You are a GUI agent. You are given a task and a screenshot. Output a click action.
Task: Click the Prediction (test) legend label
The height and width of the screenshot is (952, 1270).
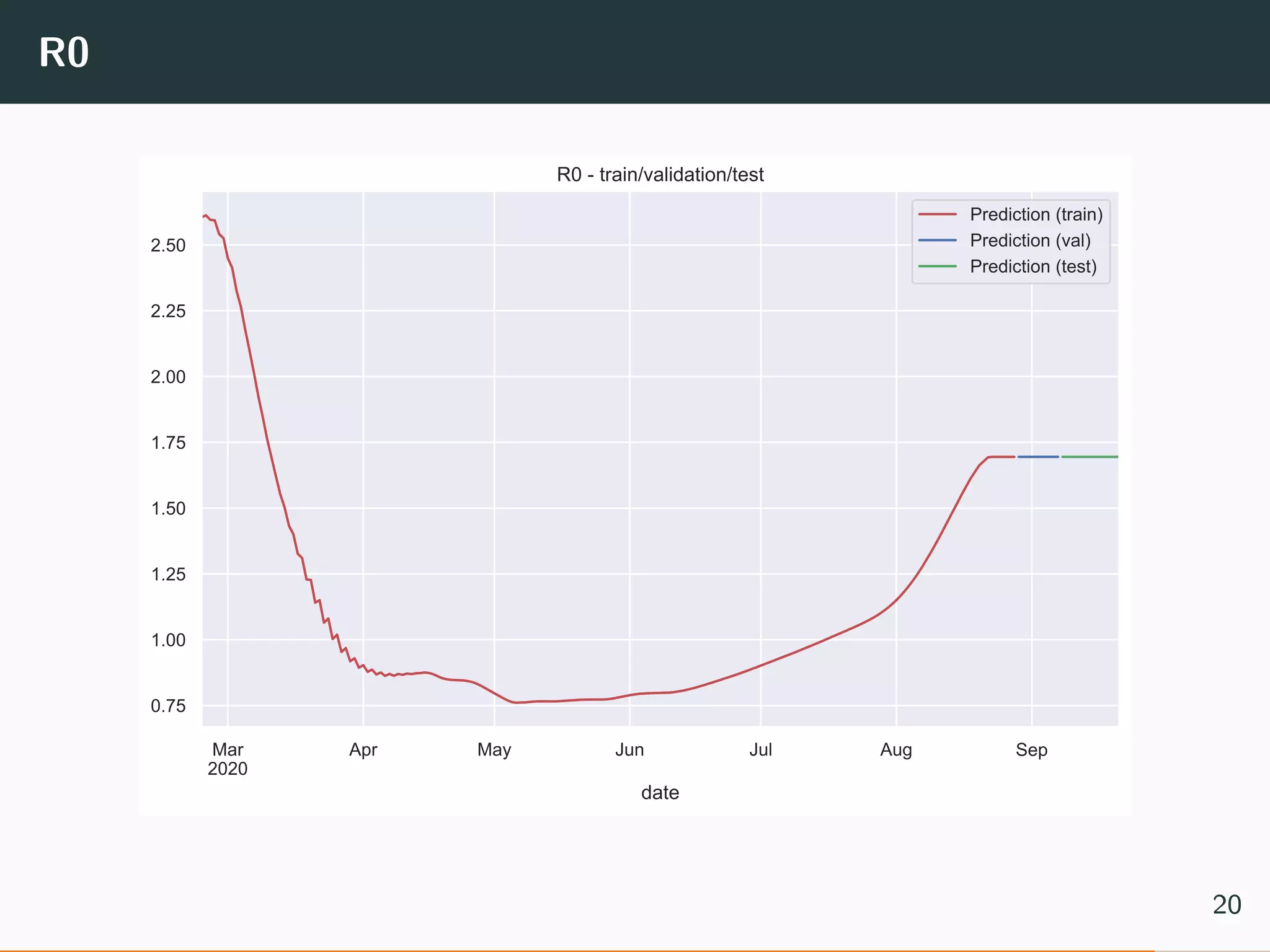click(1033, 267)
